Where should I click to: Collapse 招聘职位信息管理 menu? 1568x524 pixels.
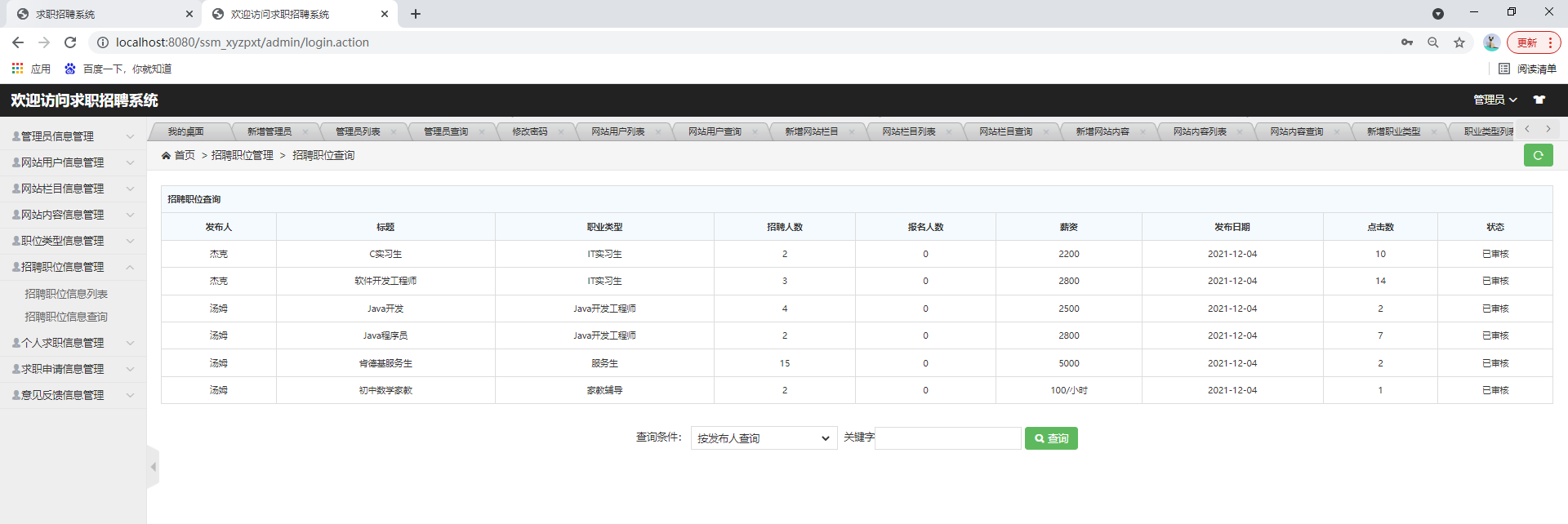(73, 267)
